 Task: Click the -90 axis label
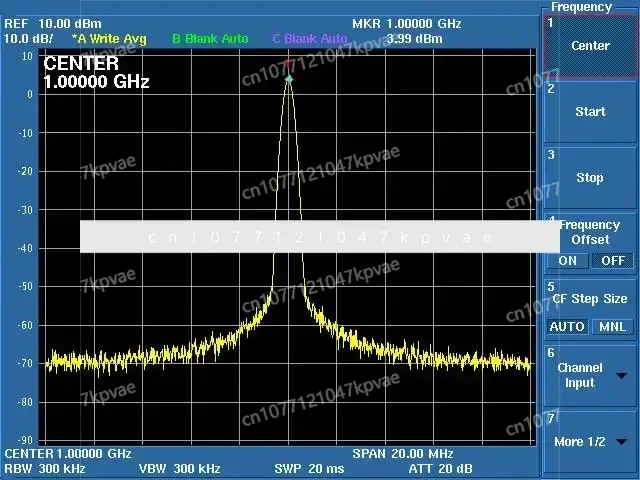(x=25, y=440)
